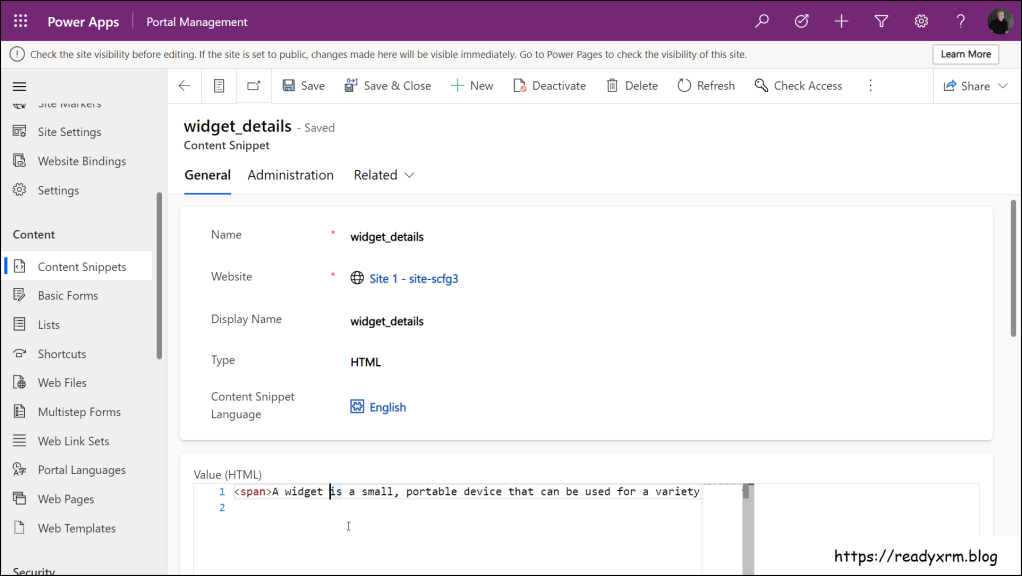Click the search magnifier icon in header

pyautogui.click(x=762, y=21)
